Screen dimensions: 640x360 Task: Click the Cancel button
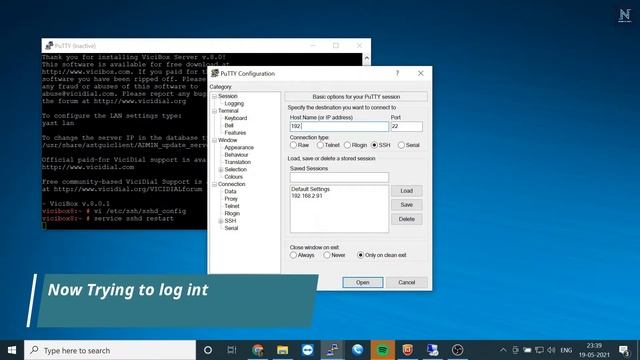pos(407,282)
